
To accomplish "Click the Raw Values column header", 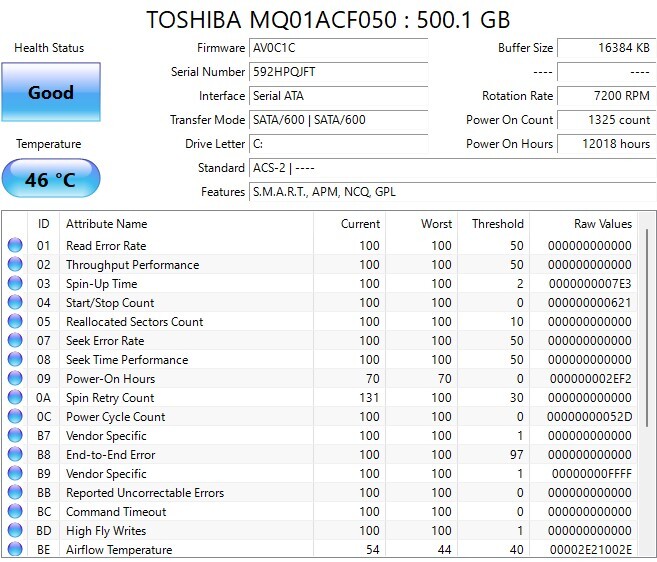I will pos(583,224).
